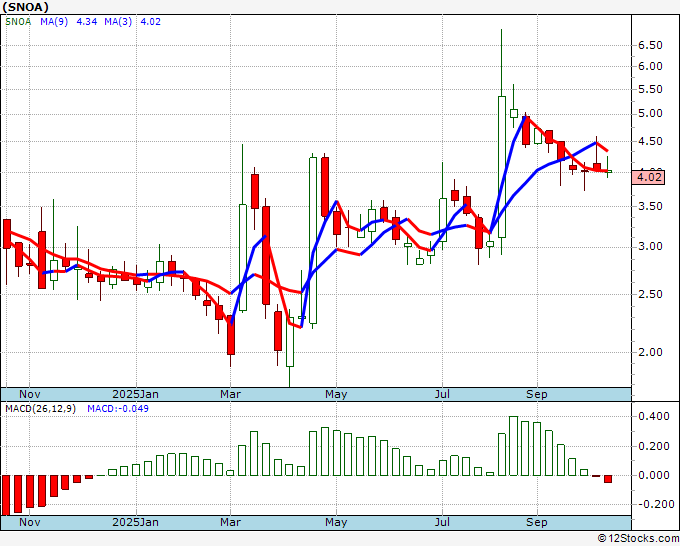Click the green SNOA legend label
The height and width of the screenshot is (546, 680).
coord(18,22)
